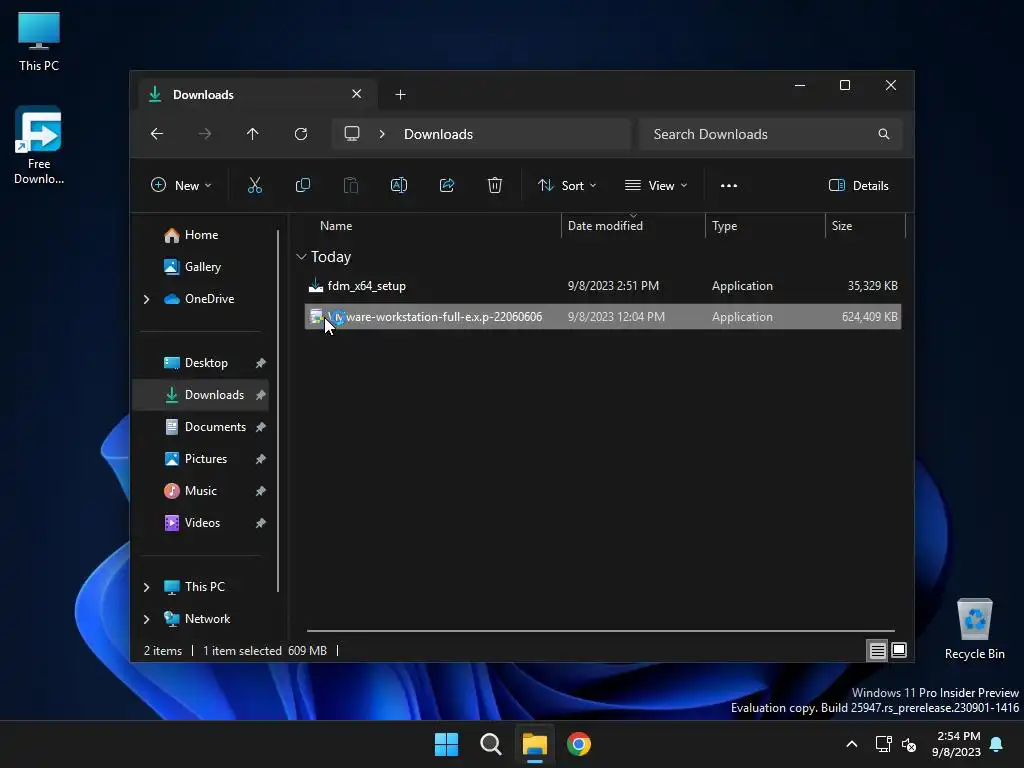Show hidden tray icons chevron
This screenshot has width=1024, height=768.
point(852,744)
